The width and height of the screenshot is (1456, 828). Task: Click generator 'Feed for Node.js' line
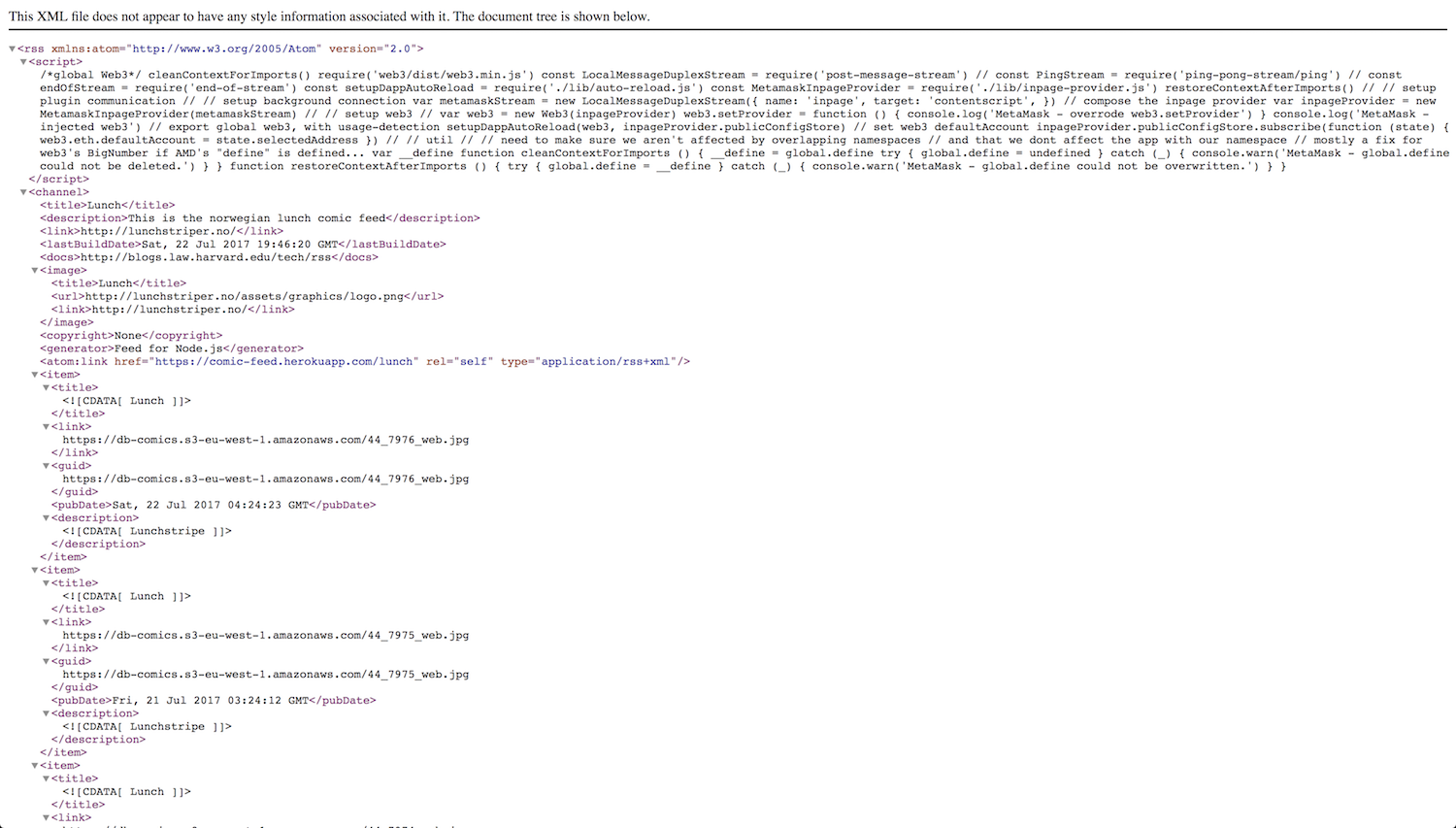[172, 348]
